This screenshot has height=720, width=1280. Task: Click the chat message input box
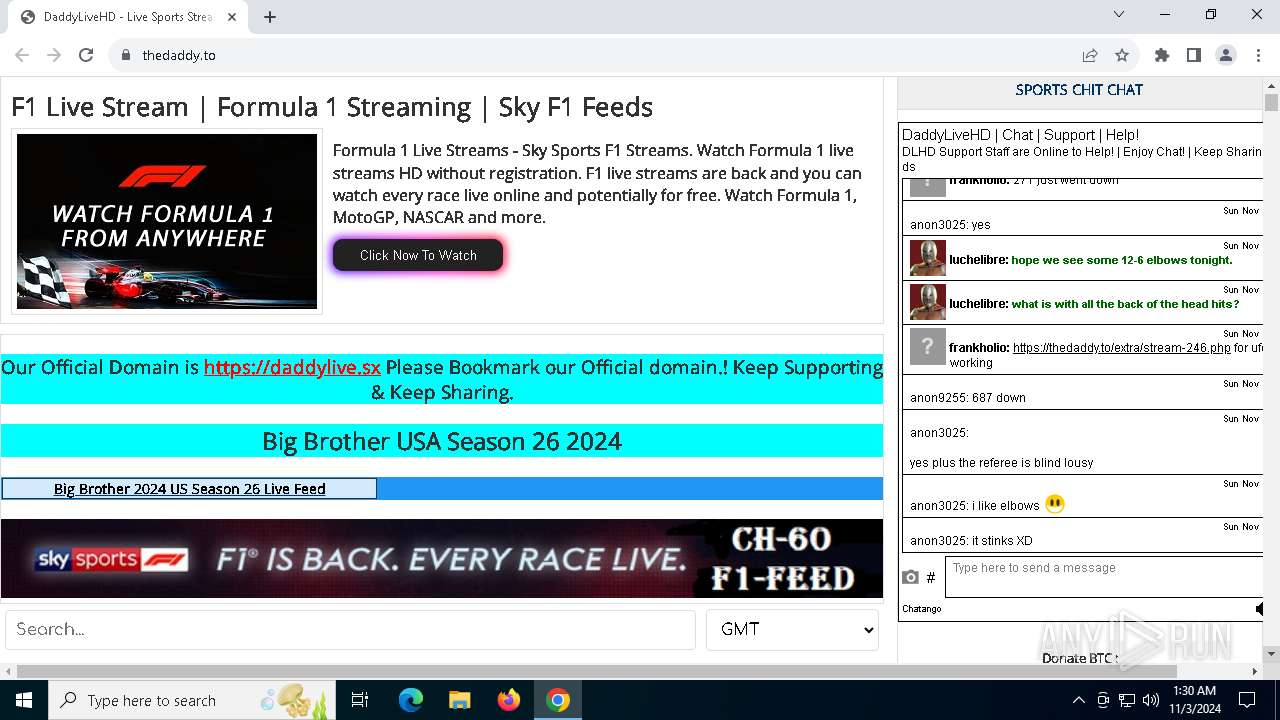click(1104, 577)
